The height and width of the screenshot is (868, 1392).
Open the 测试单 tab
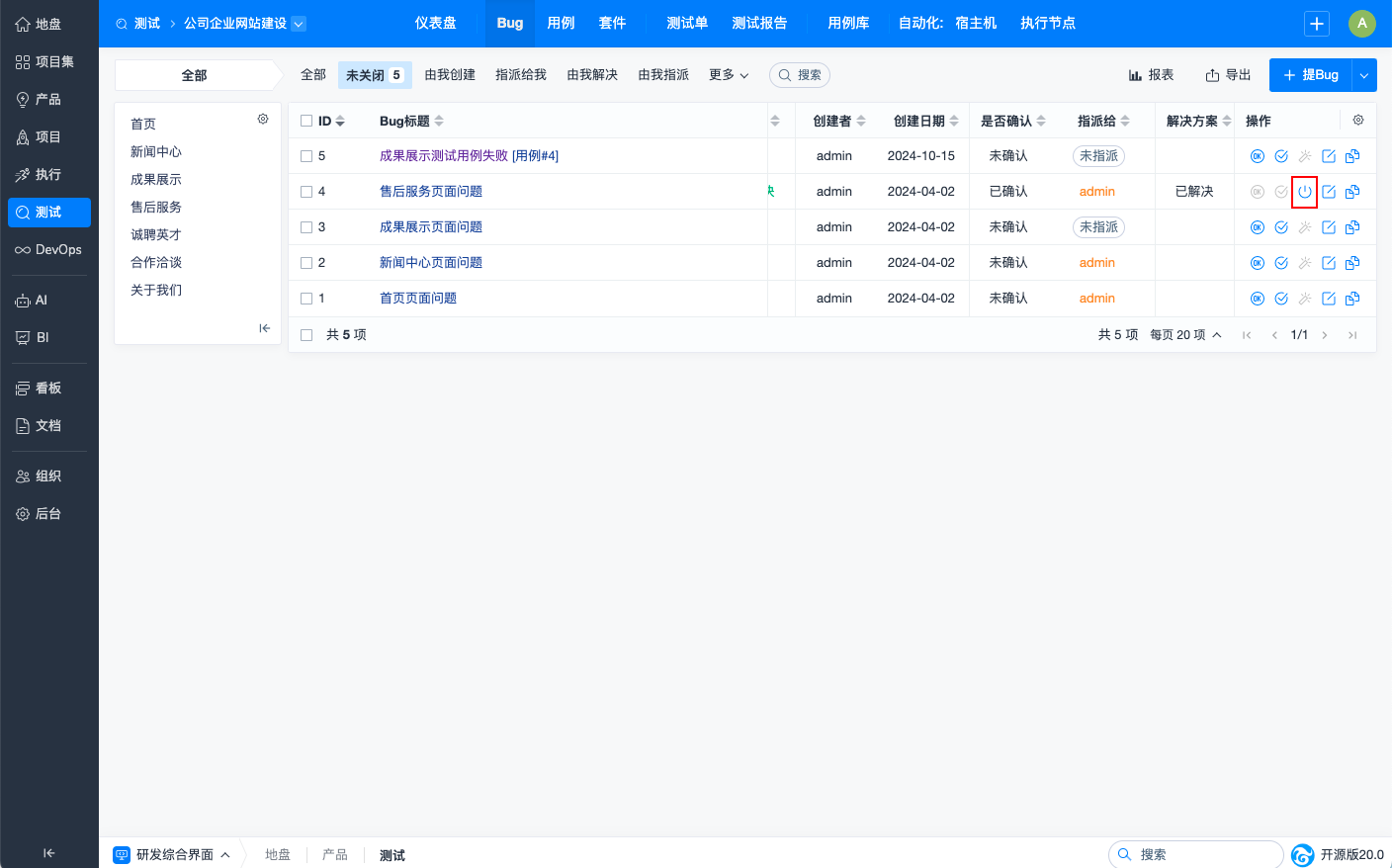coord(687,24)
